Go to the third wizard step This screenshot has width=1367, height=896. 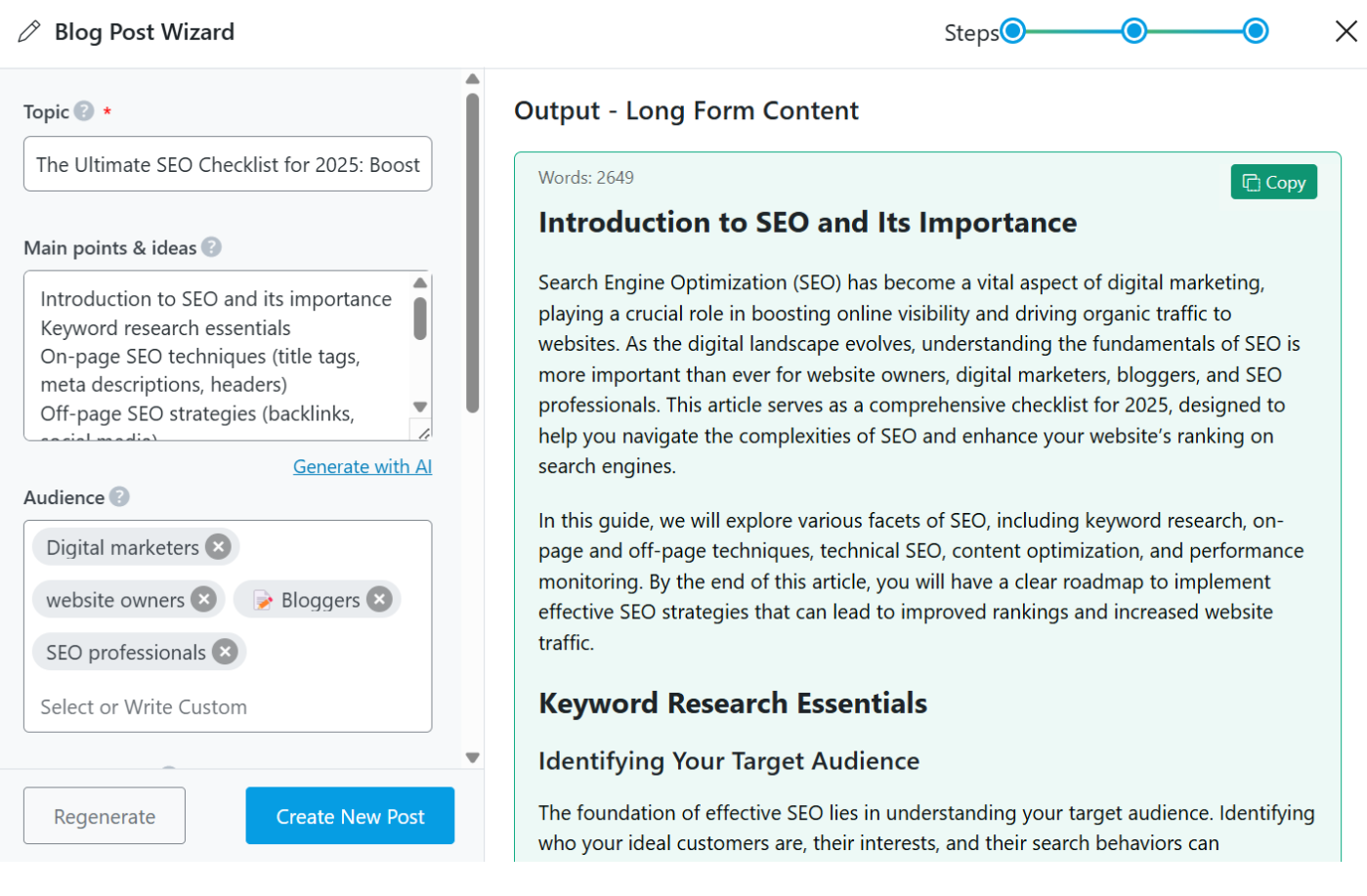(1255, 32)
